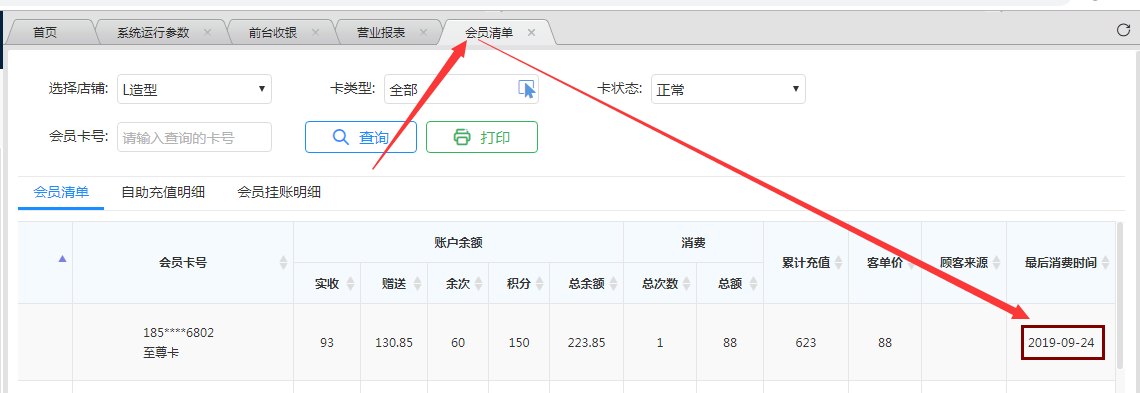Switch to the 系统运行参数 tab
The width and height of the screenshot is (1140, 393).
153,33
